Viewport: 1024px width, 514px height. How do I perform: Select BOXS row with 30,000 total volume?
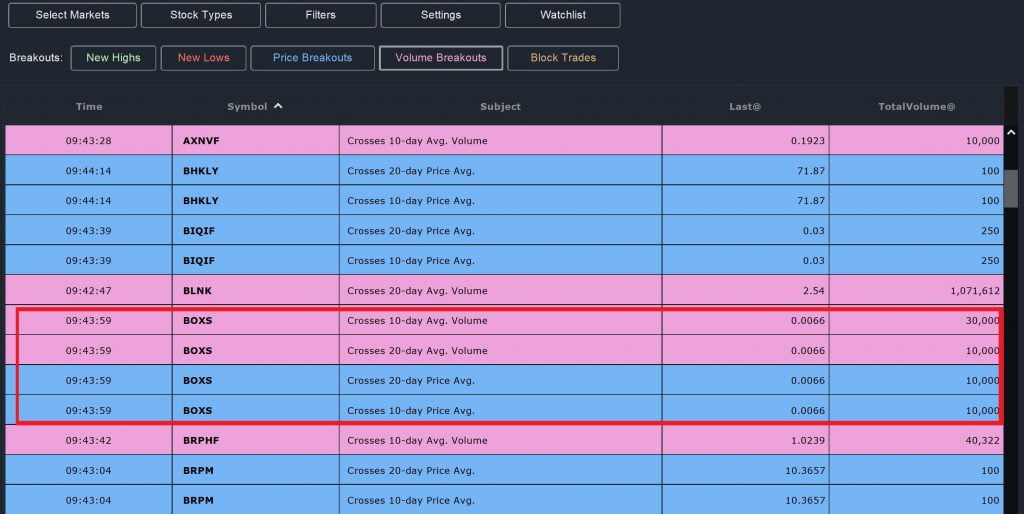pos(197,321)
